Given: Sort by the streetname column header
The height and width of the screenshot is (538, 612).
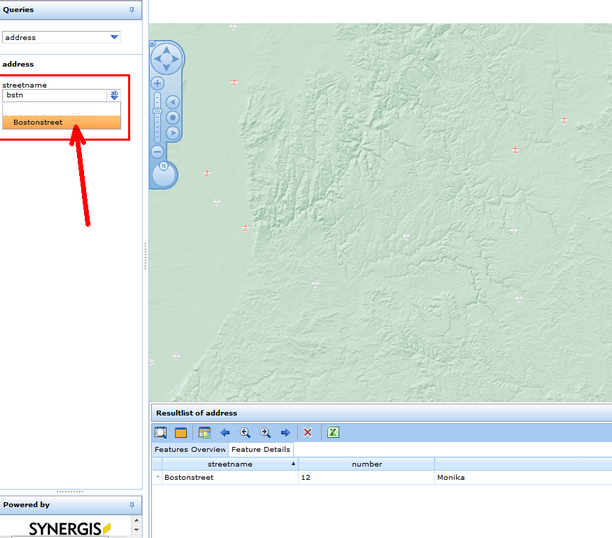Looking at the screenshot, I should tap(230, 464).
